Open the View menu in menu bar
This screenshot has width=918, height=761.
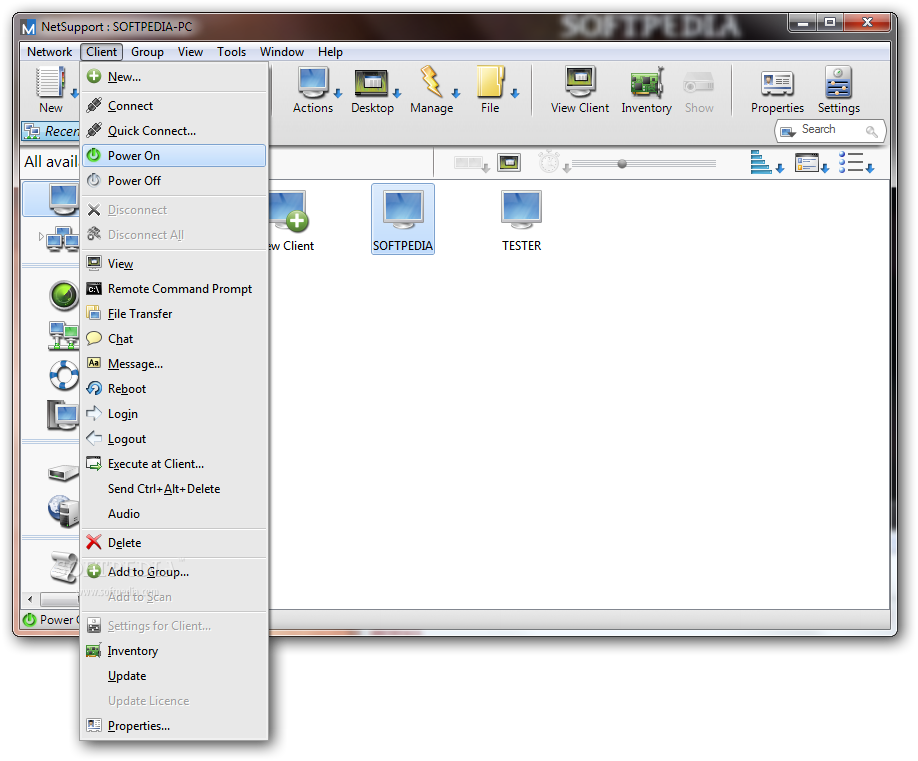coord(190,52)
